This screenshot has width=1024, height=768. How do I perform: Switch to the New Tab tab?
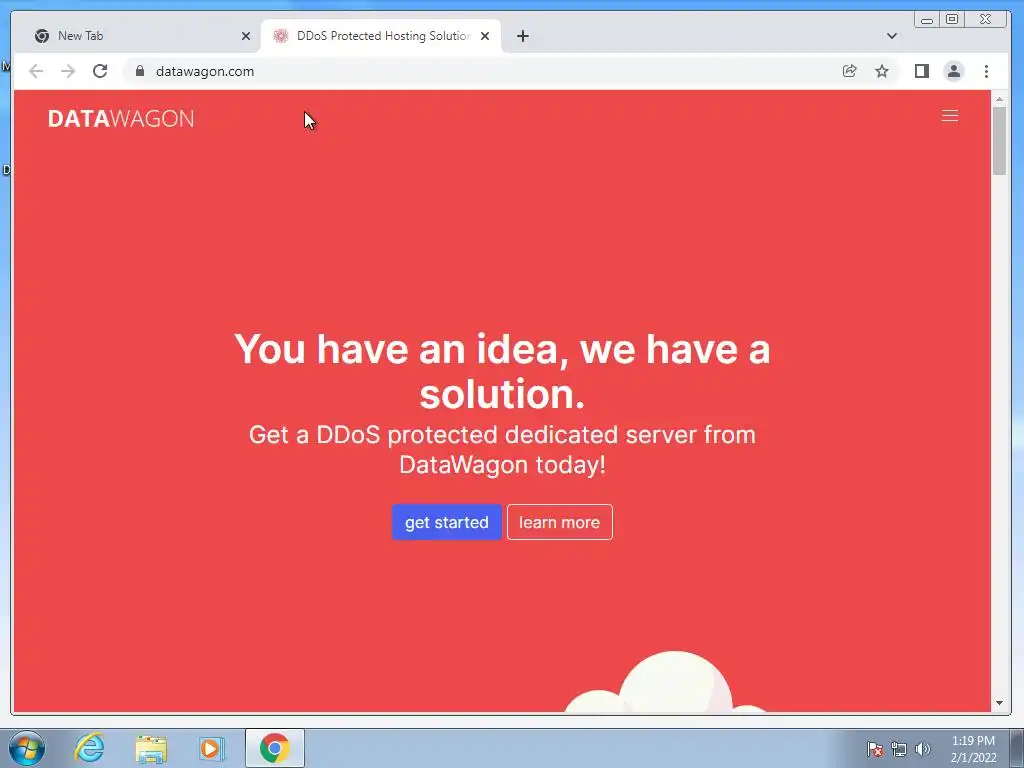point(141,36)
